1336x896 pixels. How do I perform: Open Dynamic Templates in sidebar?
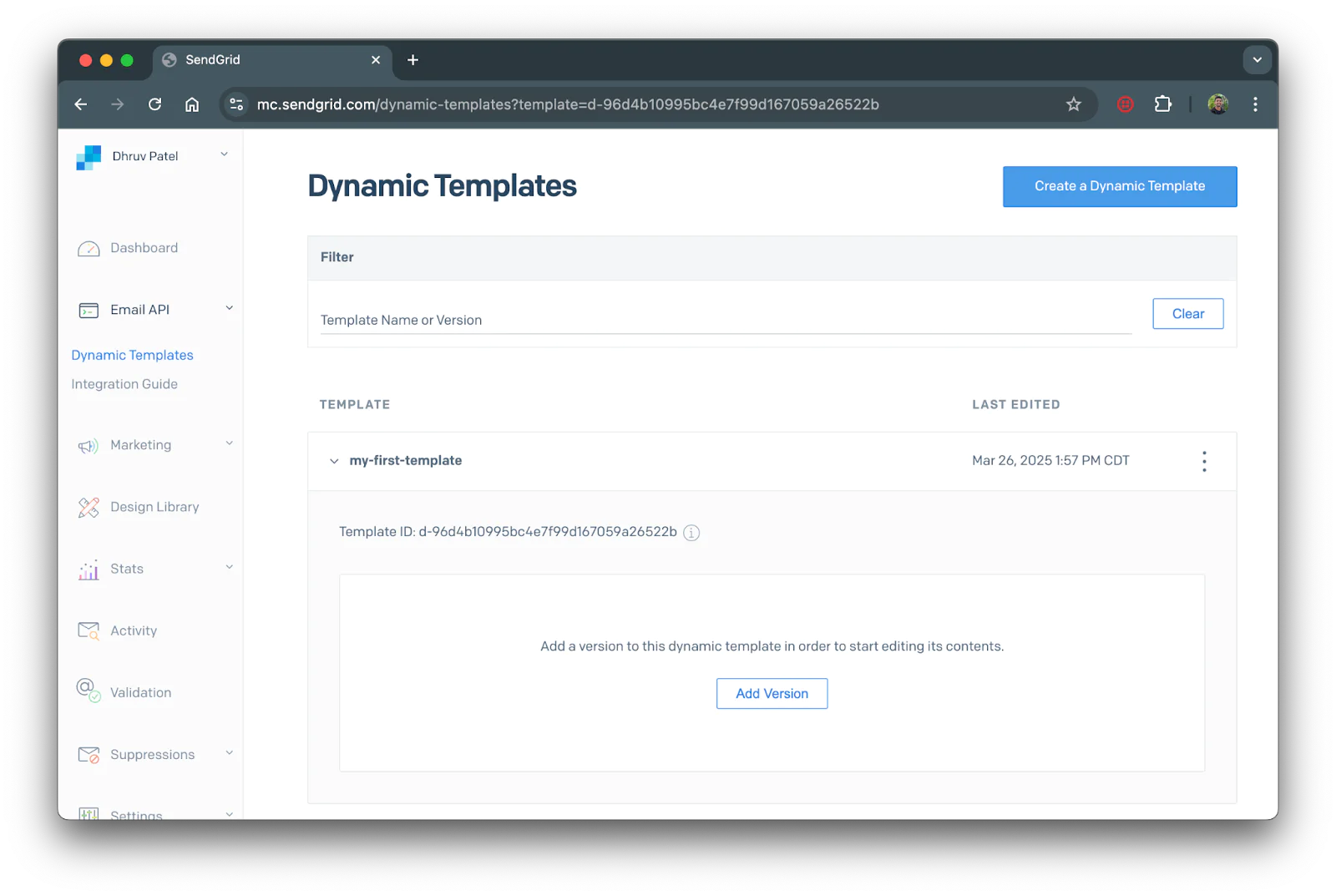point(132,356)
